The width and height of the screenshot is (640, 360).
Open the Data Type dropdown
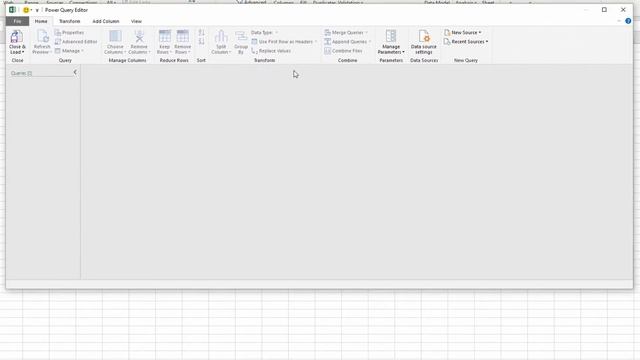pos(264,32)
